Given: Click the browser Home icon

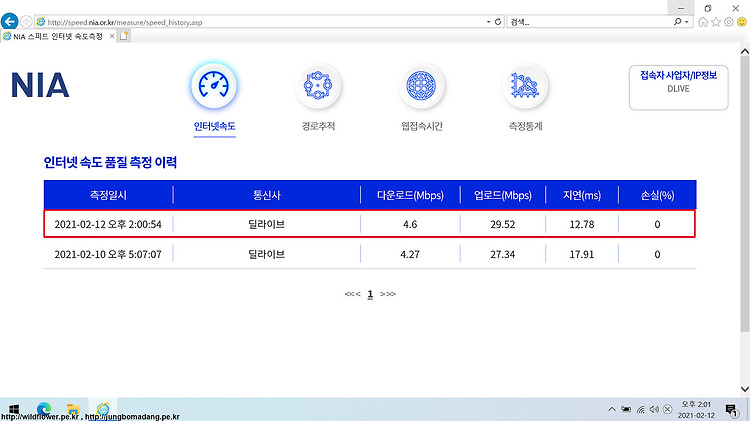Looking at the screenshot, I should [x=703, y=22].
